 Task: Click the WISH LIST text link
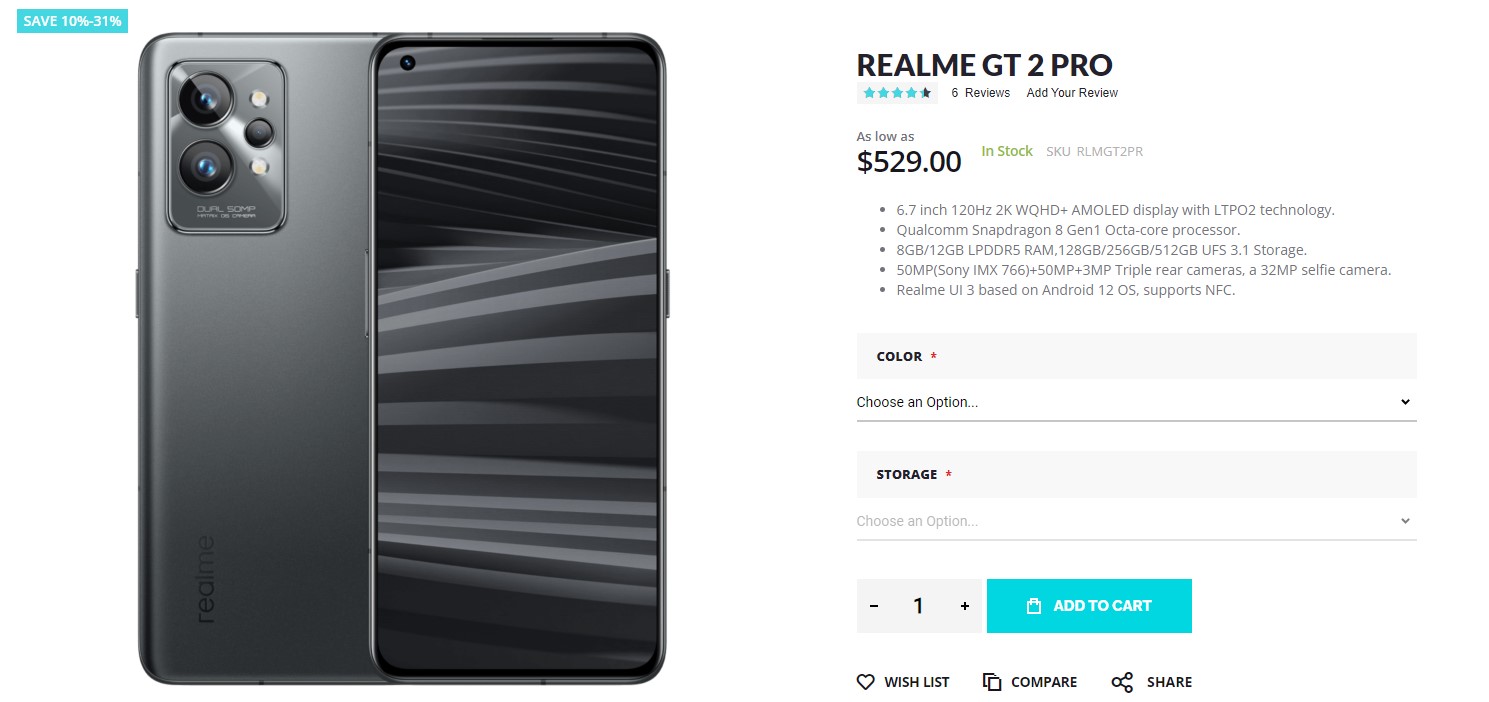click(x=916, y=682)
